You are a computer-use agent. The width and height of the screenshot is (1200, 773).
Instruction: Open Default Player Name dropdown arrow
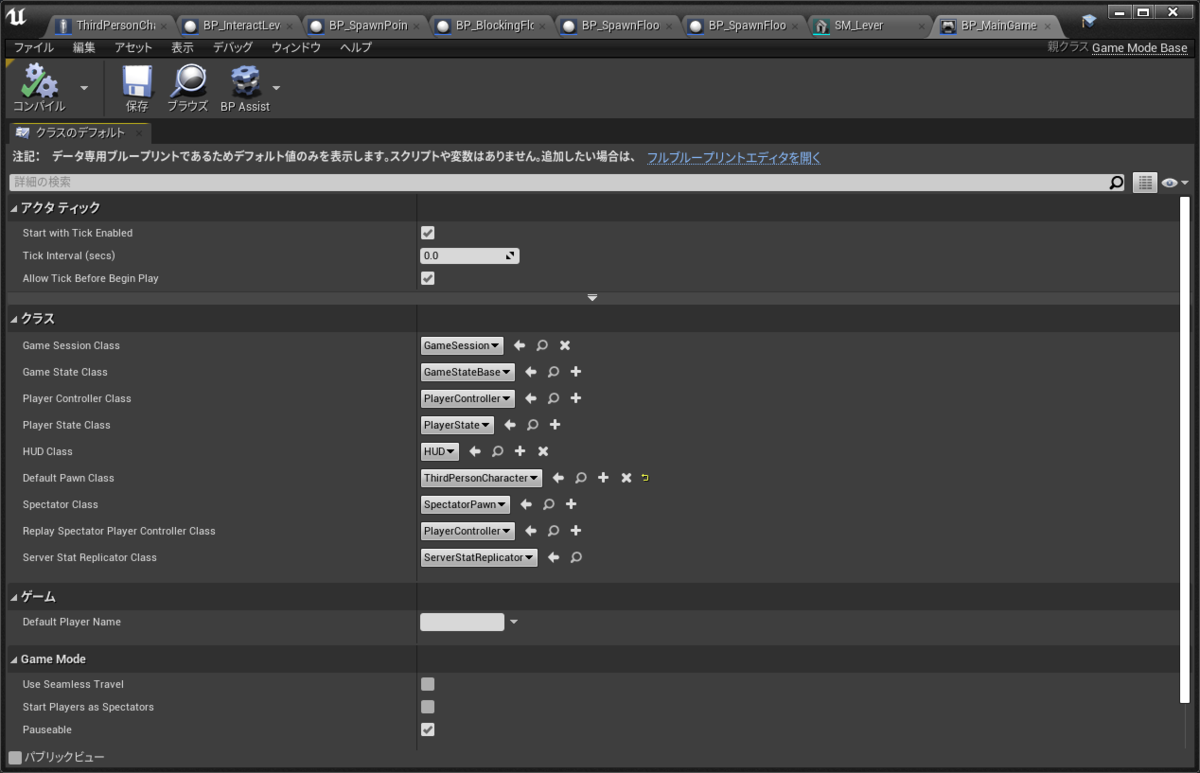pyautogui.click(x=514, y=622)
